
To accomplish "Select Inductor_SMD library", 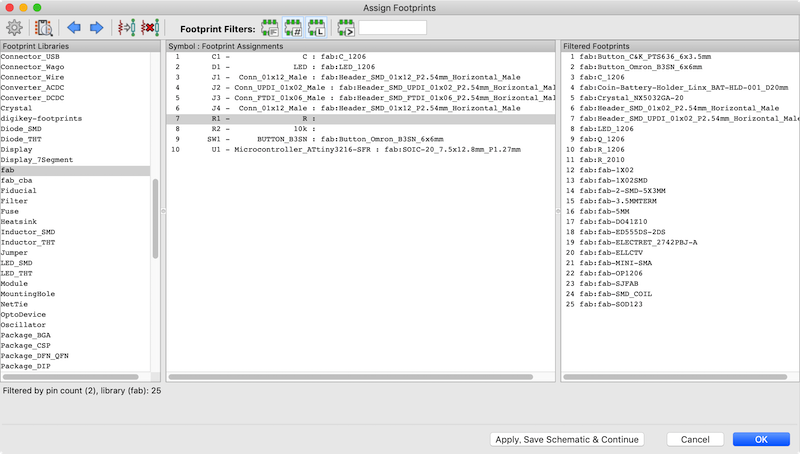I will tap(75, 232).
